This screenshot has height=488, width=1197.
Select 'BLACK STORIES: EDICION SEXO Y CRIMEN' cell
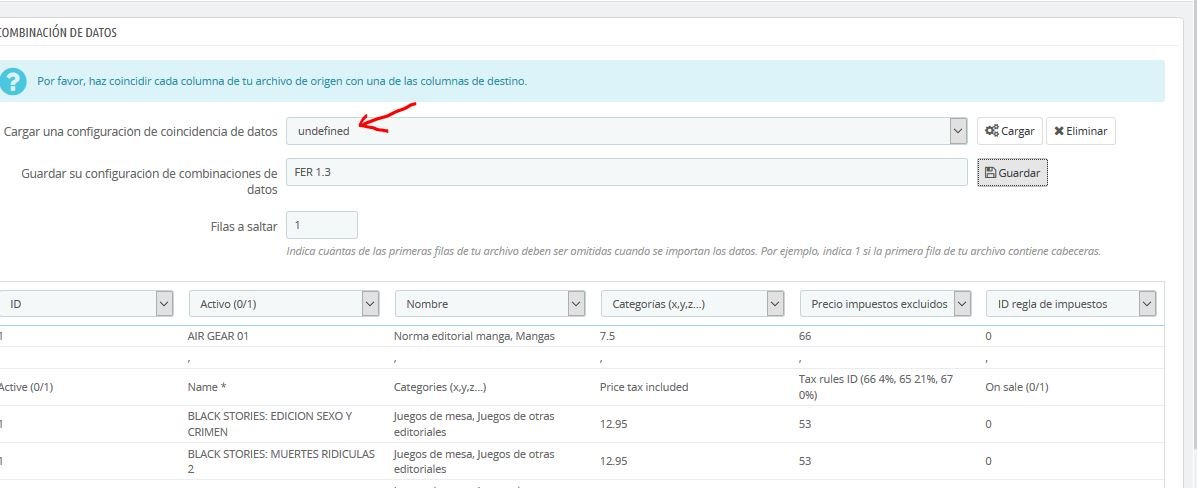click(x=269, y=424)
